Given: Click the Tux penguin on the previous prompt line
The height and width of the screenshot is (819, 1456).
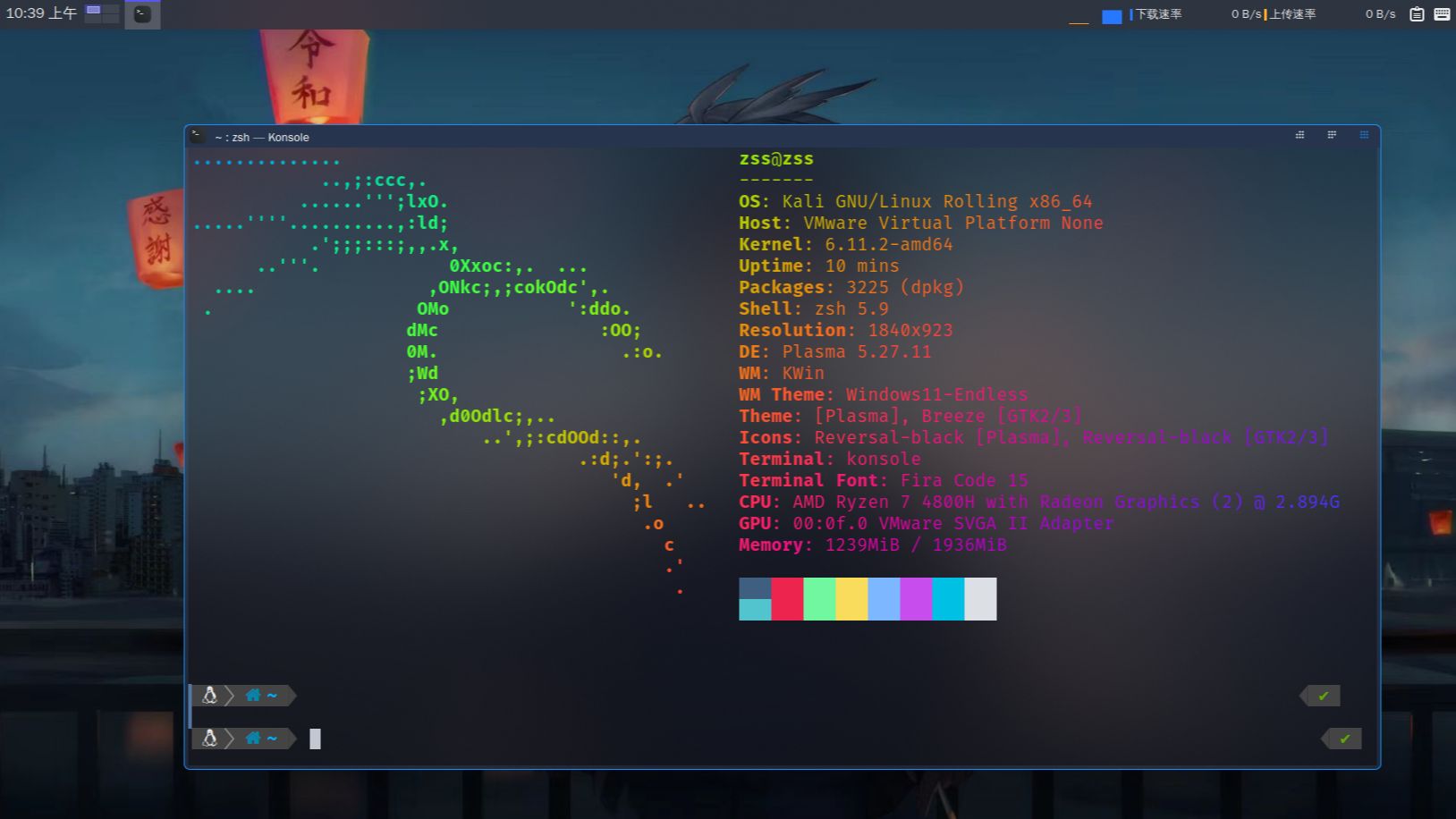Looking at the screenshot, I should point(210,696).
